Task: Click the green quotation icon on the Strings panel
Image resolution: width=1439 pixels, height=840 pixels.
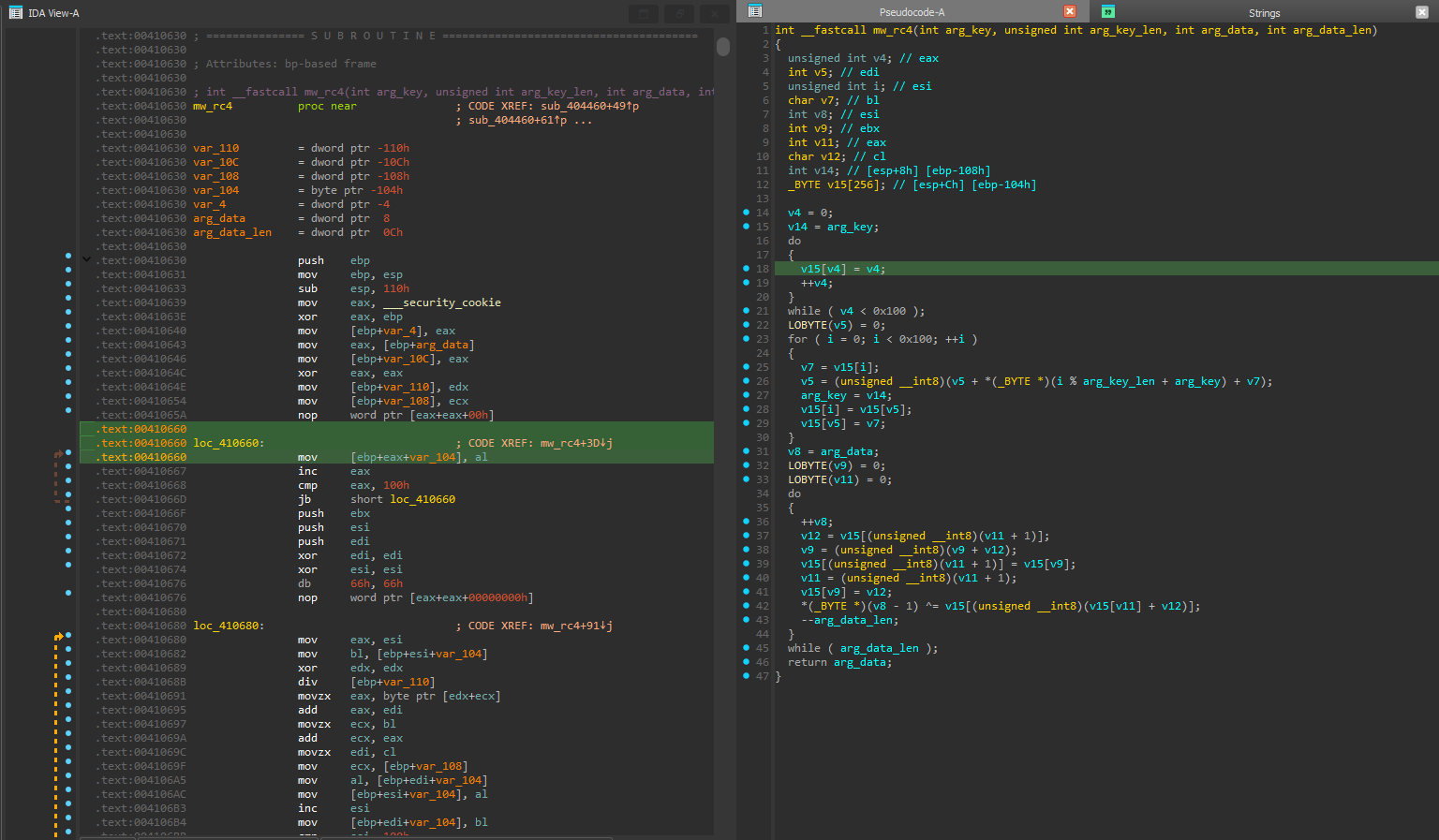Action: pyautogui.click(x=1108, y=11)
